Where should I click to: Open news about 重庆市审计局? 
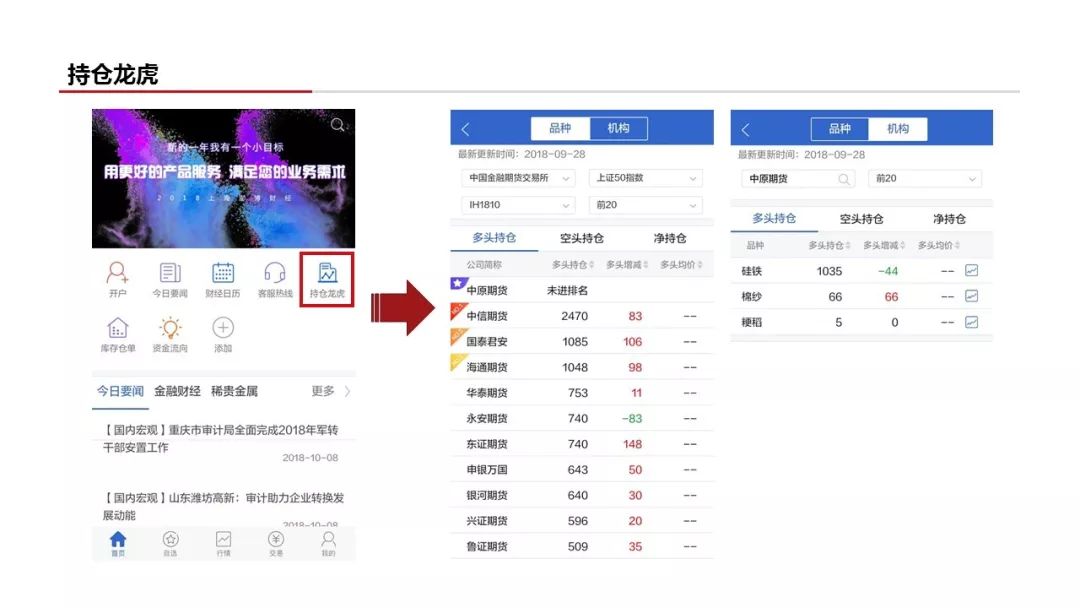[x=223, y=442]
